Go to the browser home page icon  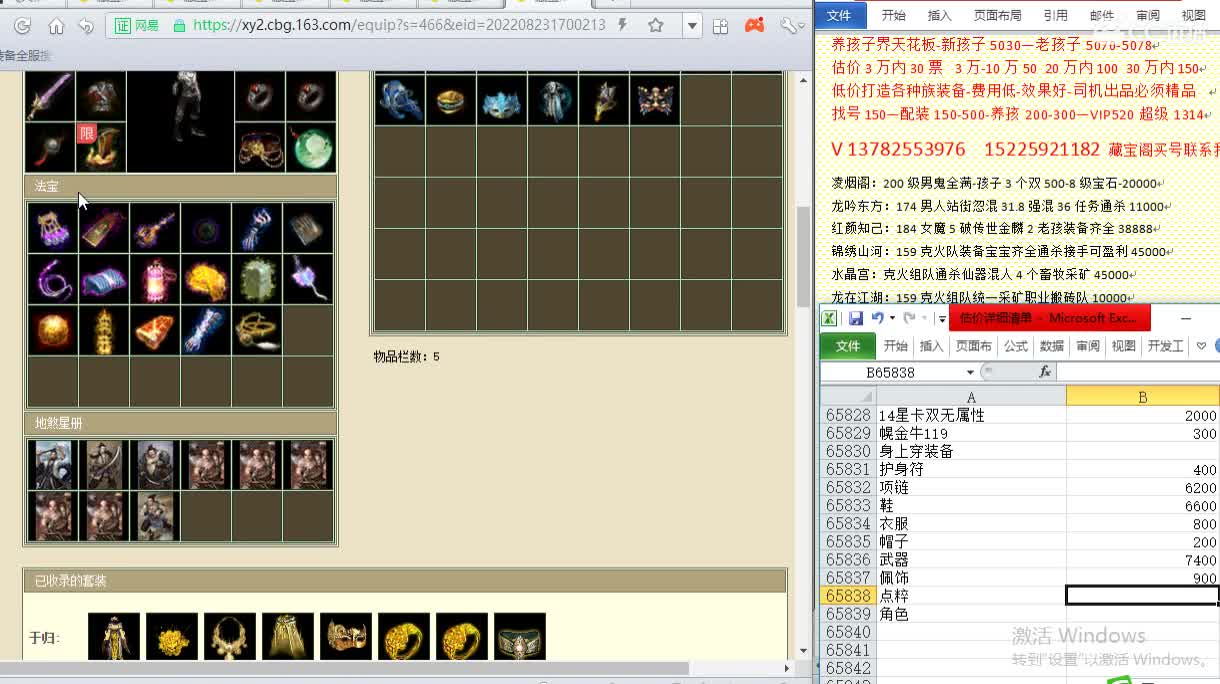[x=56, y=26]
